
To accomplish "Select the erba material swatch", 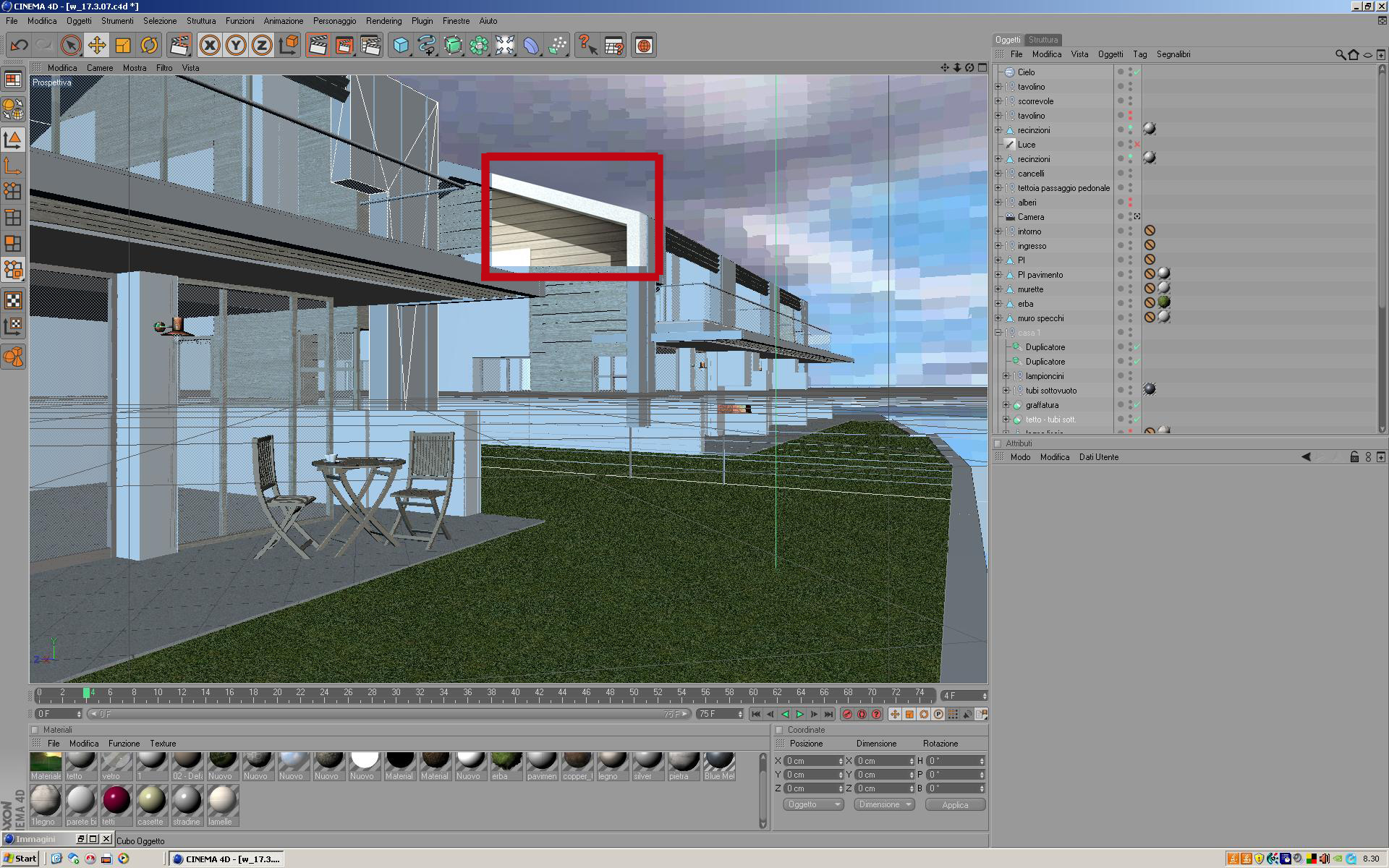I will click(x=505, y=765).
